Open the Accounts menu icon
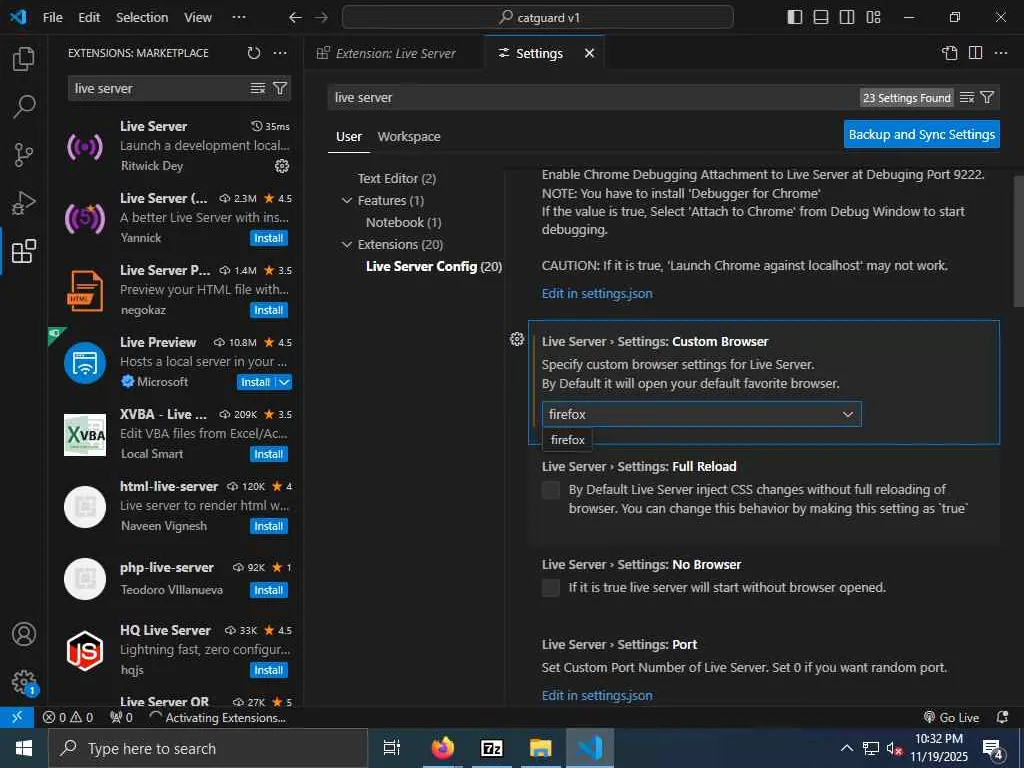This screenshot has height=768, width=1024. (24, 634)
